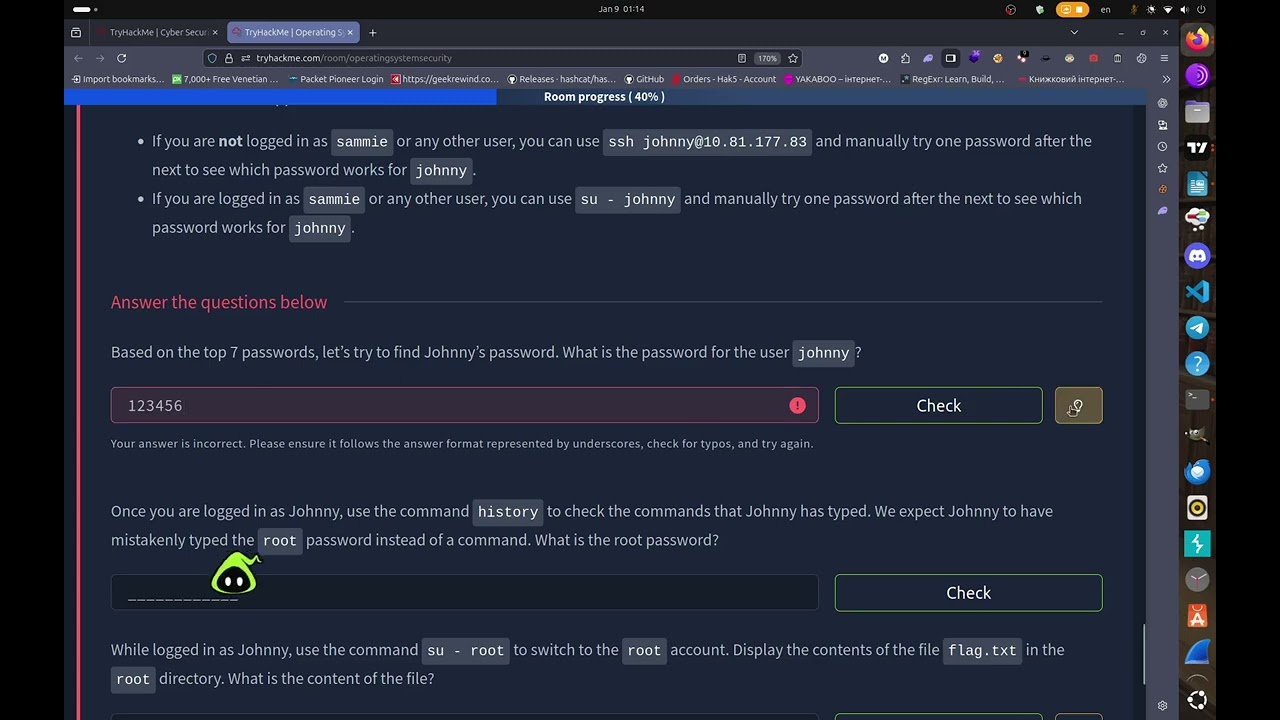Screen dimensions: 1280x720
Task: Open YAKABOO bookmark
Action: (x=837, y=79)
